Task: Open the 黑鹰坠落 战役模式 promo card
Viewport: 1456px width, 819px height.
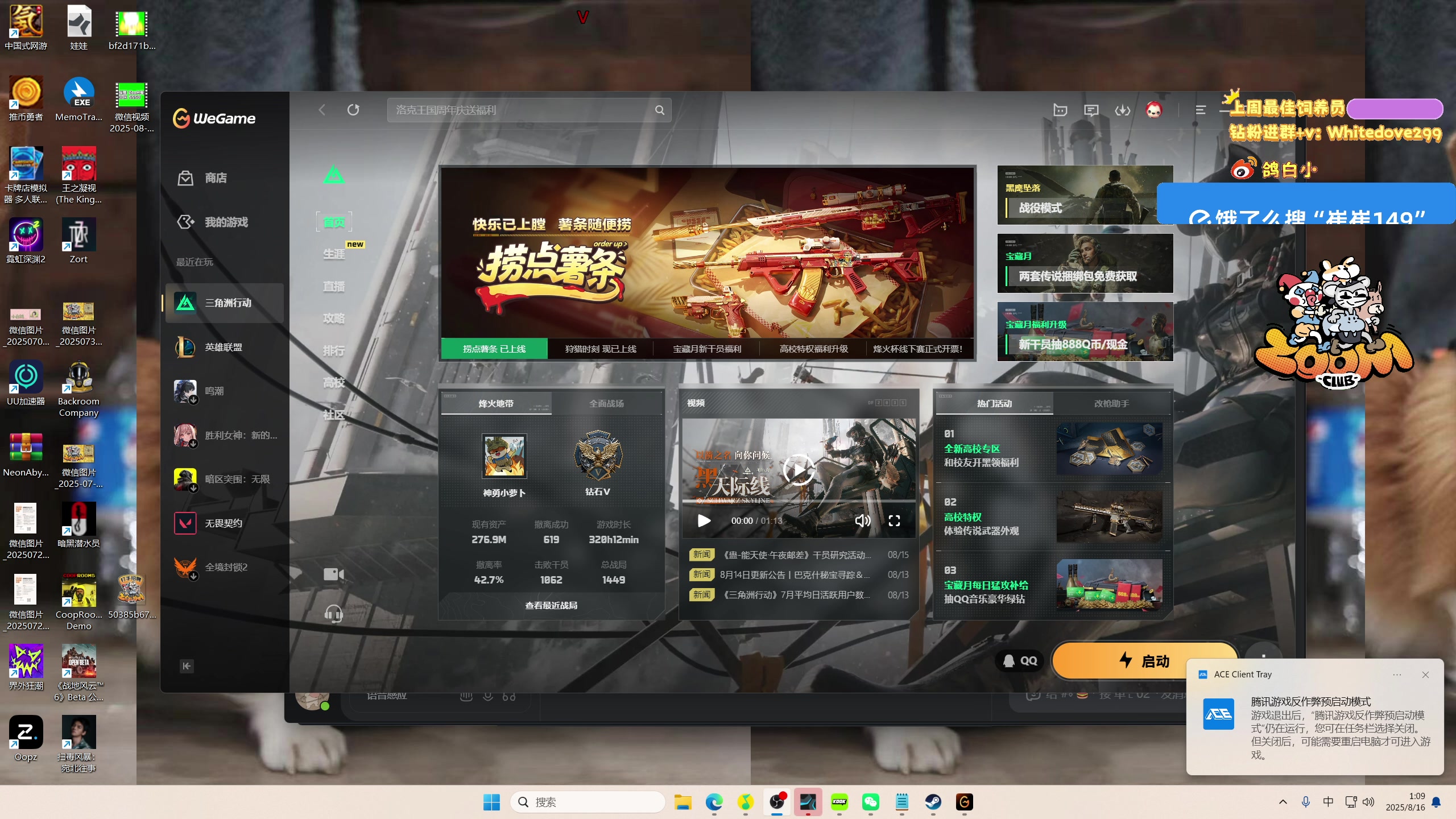Action: (x=1085, y=195)
